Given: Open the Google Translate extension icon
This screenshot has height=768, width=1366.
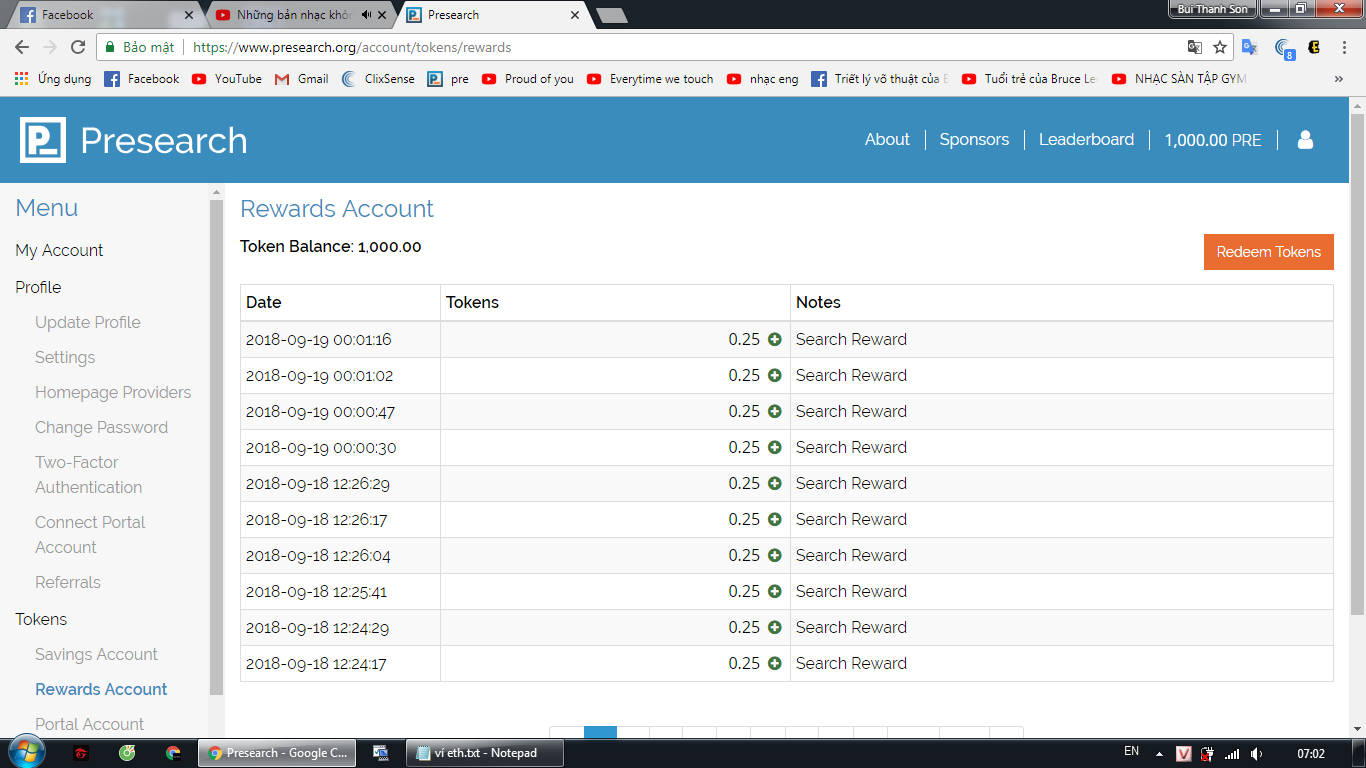Looking at the screenshot, I should point(1249,47).
